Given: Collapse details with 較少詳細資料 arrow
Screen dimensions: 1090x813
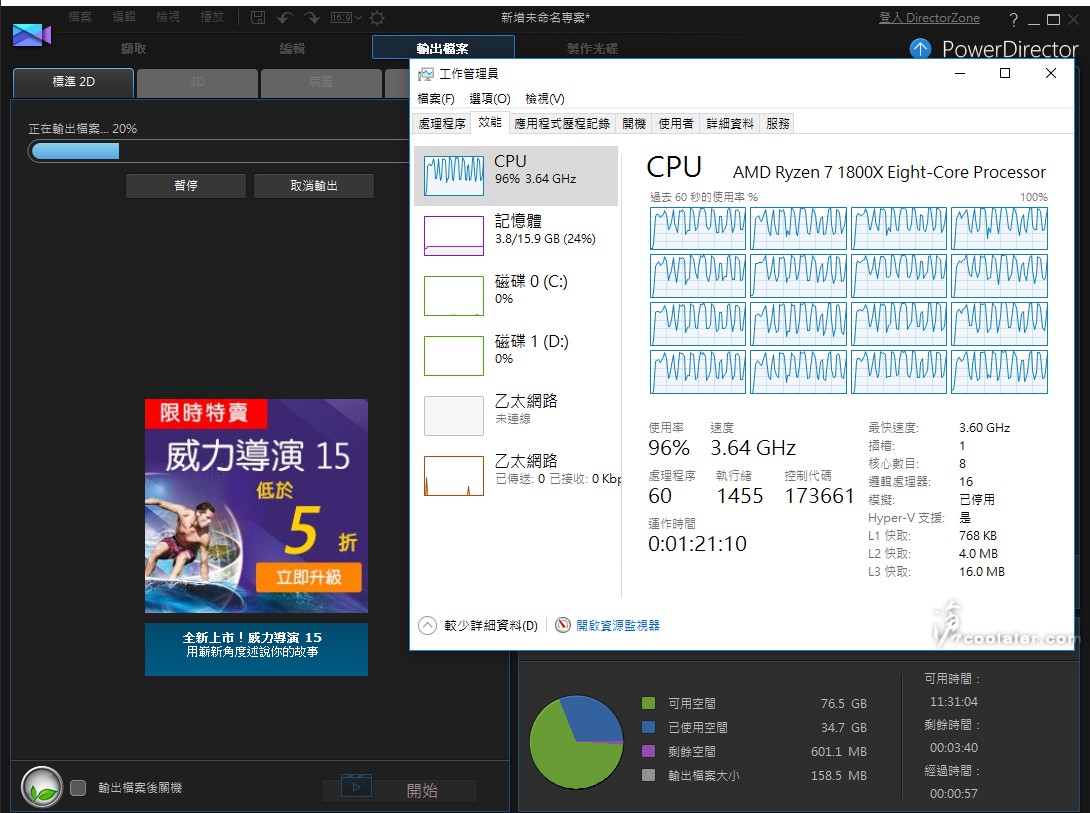Looking at the screenshot, I should 428,625.
